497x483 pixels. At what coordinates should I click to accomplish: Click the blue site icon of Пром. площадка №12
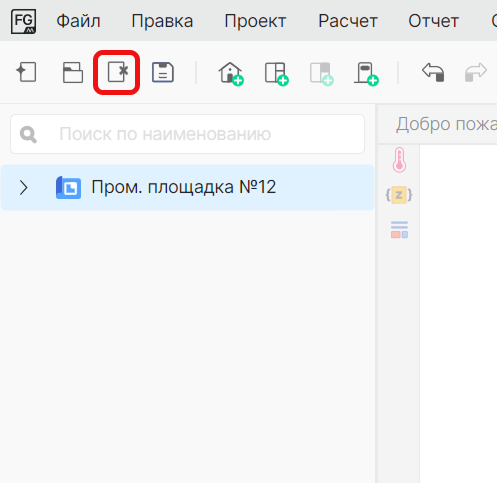(68, 187)
